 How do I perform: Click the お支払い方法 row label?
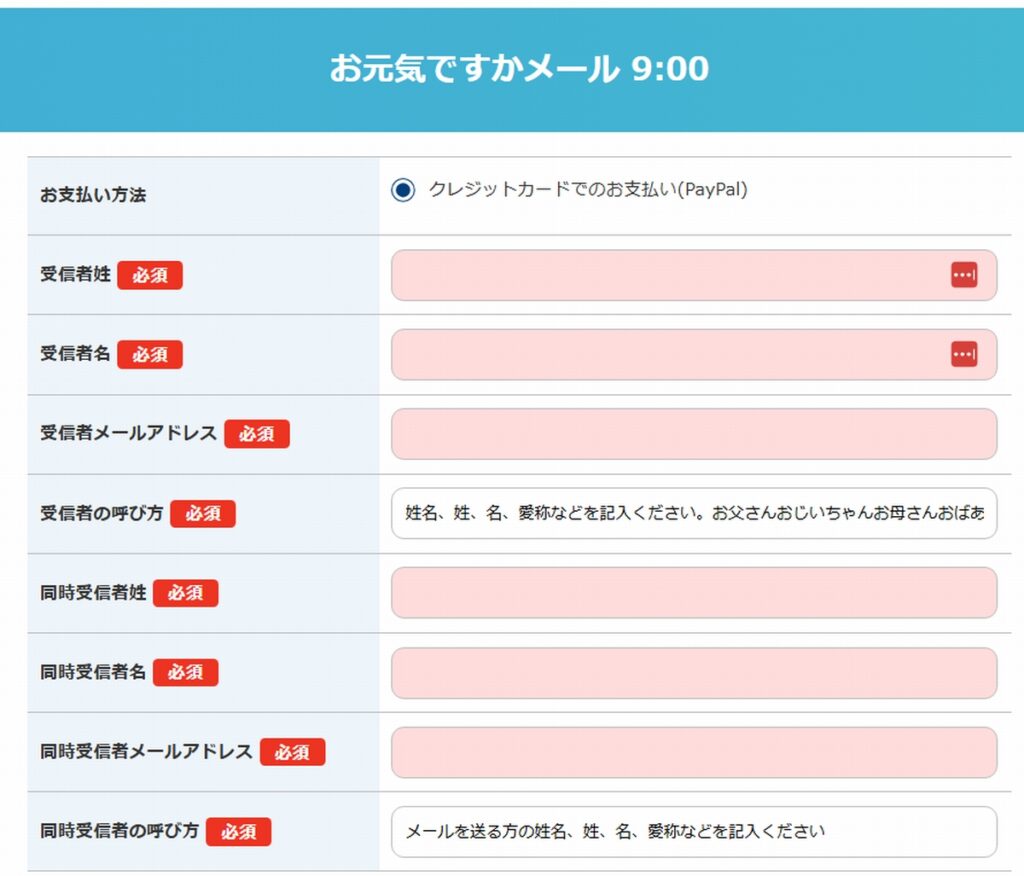(x=93, y=195)
